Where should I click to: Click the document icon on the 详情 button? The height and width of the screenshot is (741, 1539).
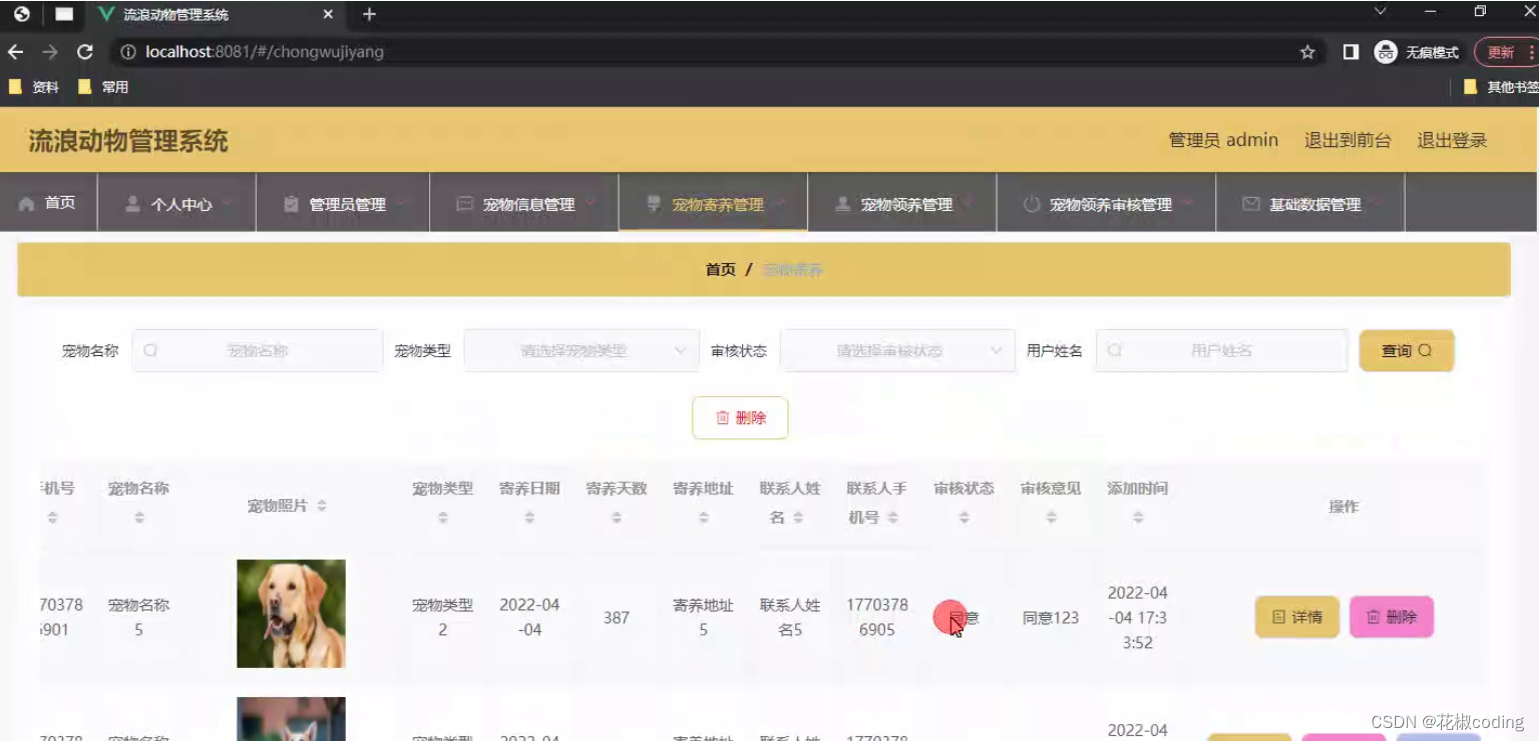point(1278,617)
